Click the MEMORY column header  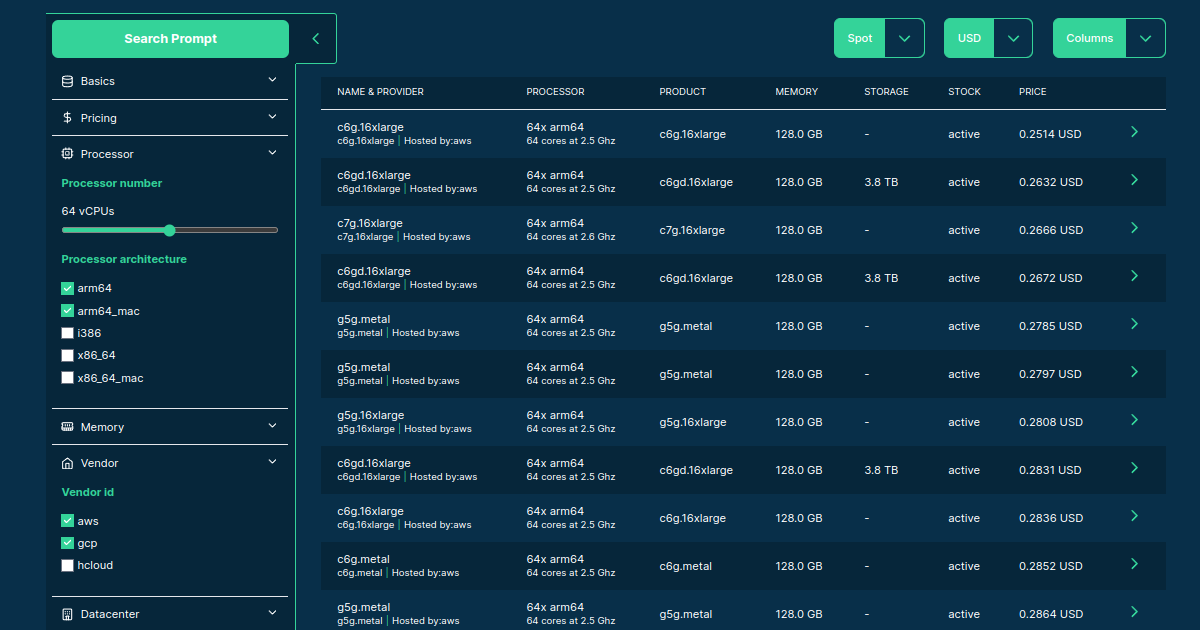coord(796,92)
